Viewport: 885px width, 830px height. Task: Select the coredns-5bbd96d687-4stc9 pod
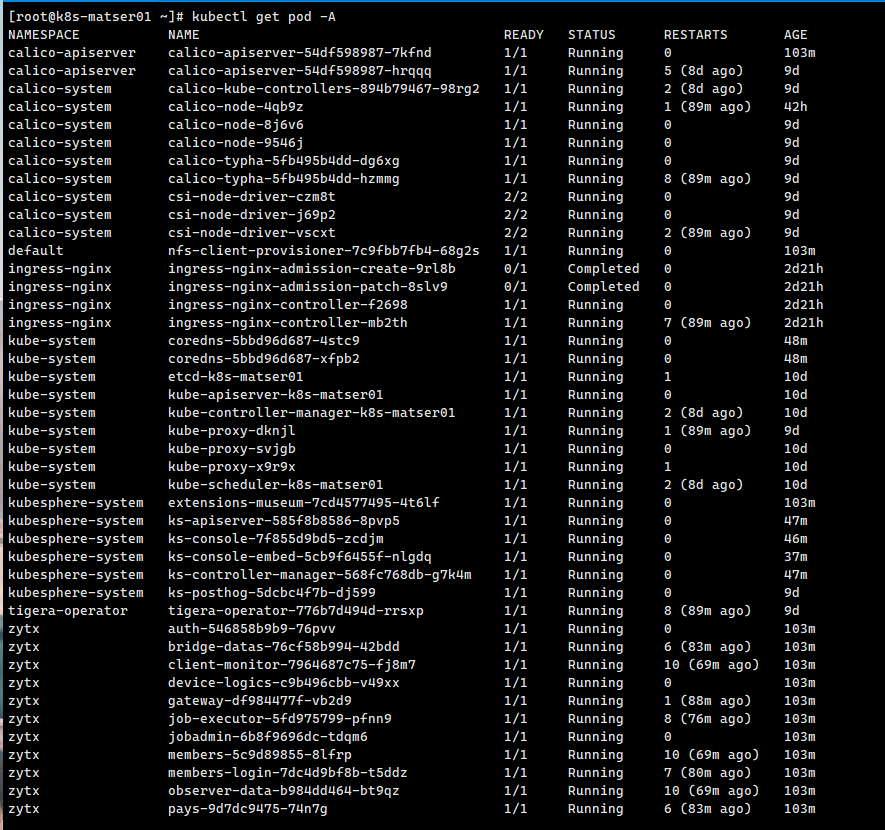[265, 340]
